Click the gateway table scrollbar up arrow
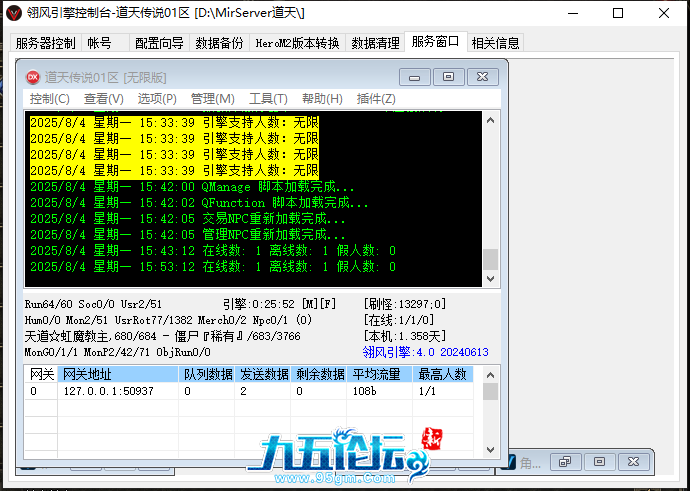Viewport: 690px width, 491px height. [491, 375]
